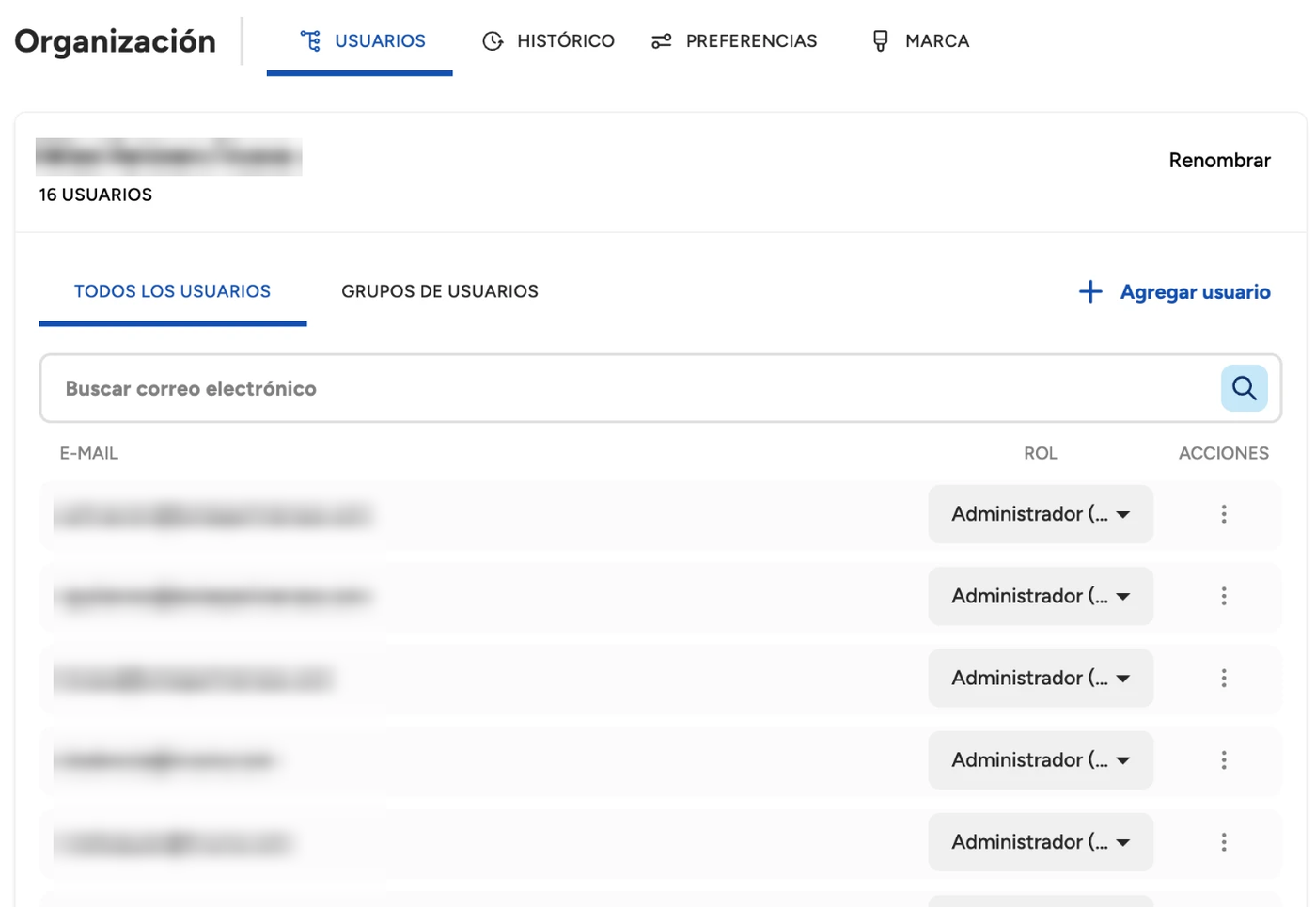The image size is (1316, 907).
Task: Click the ACCIONES column header
Action: (x=1224, y=453)
